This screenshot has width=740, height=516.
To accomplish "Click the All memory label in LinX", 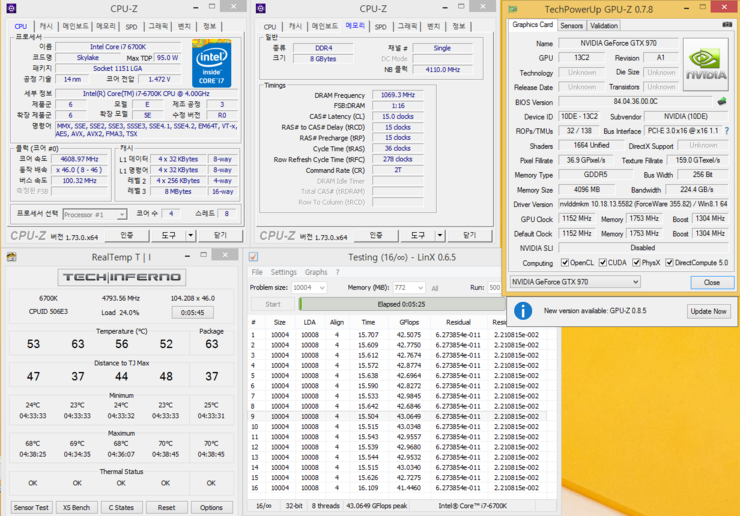I will click(x=435, y=288).
